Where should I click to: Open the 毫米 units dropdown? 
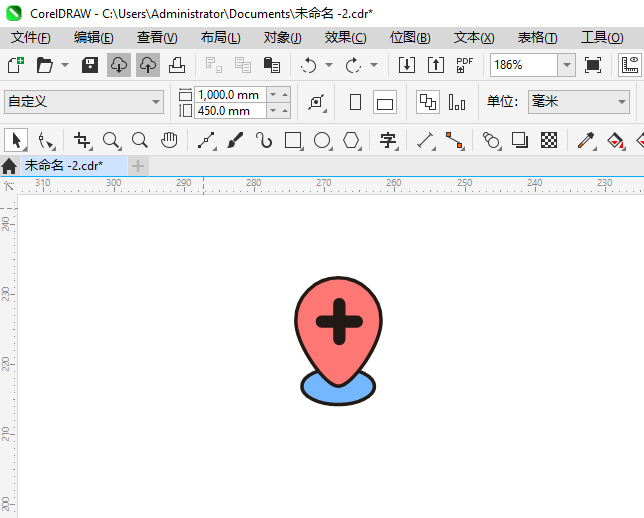pos(579,101)
